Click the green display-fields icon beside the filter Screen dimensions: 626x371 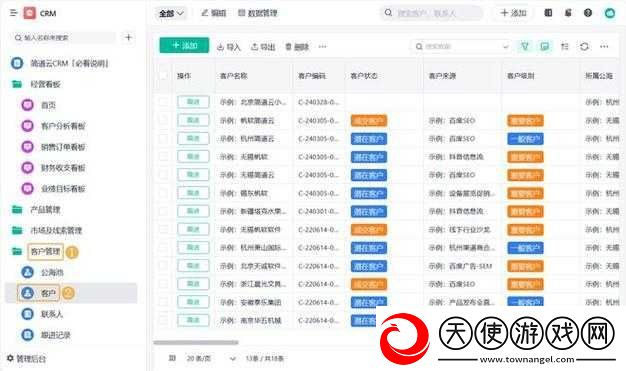[545, 46]
